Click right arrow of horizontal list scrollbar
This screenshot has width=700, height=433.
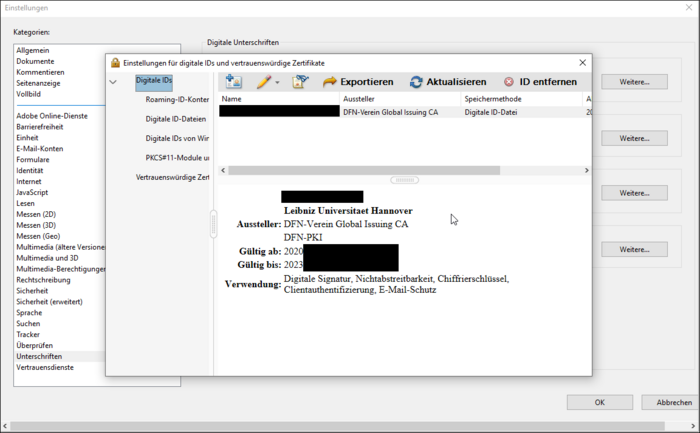pyautogui.click(x=587, y=171)
